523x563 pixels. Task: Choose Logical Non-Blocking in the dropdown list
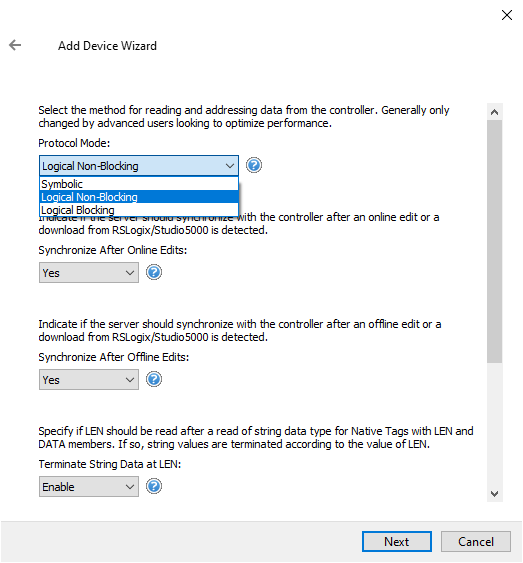click(139, 197)
